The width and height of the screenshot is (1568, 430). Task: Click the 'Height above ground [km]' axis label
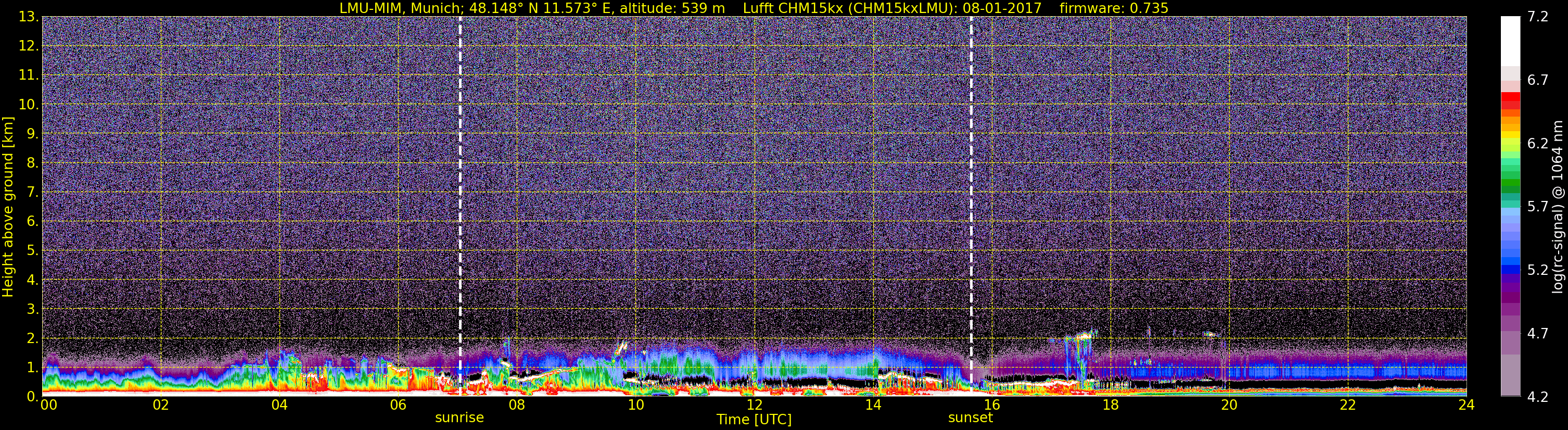coord(8,207)
